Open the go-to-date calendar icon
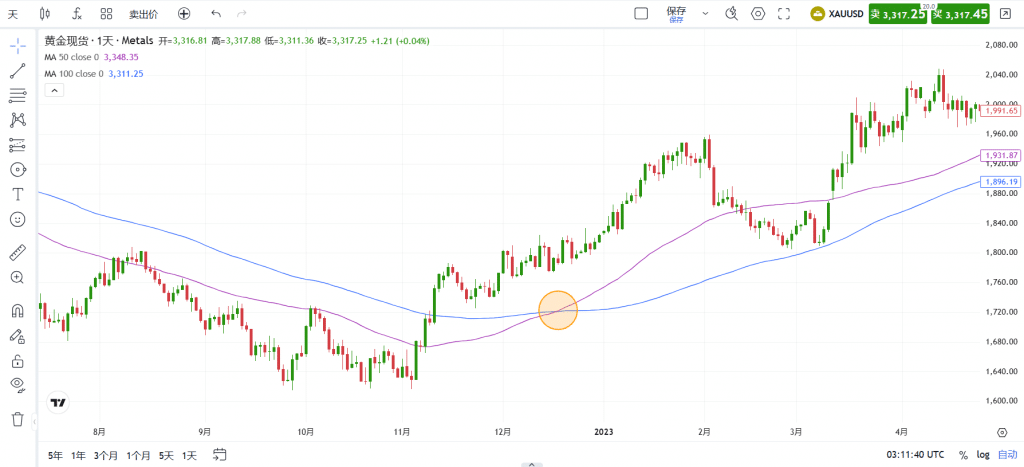Image resolution: width=1024 pixels, height=467 pixels. coord(219,455)
